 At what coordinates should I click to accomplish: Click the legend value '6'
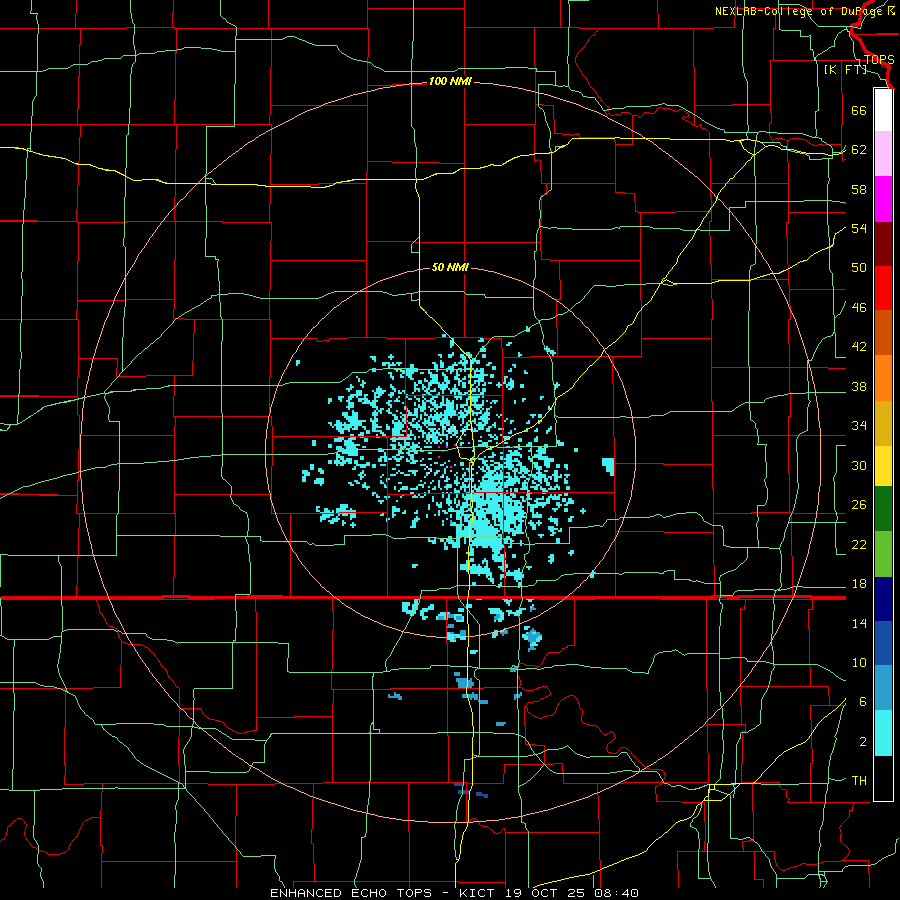pyautogui.click(x=863, y=702)
